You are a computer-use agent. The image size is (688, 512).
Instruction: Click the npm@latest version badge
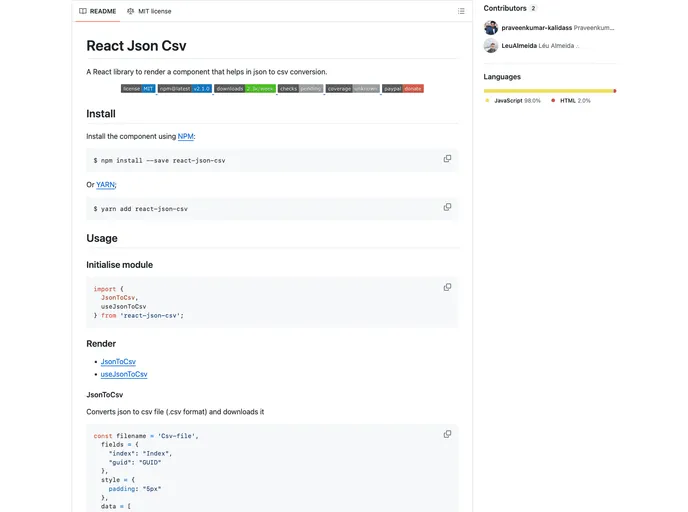pos(185,89)
